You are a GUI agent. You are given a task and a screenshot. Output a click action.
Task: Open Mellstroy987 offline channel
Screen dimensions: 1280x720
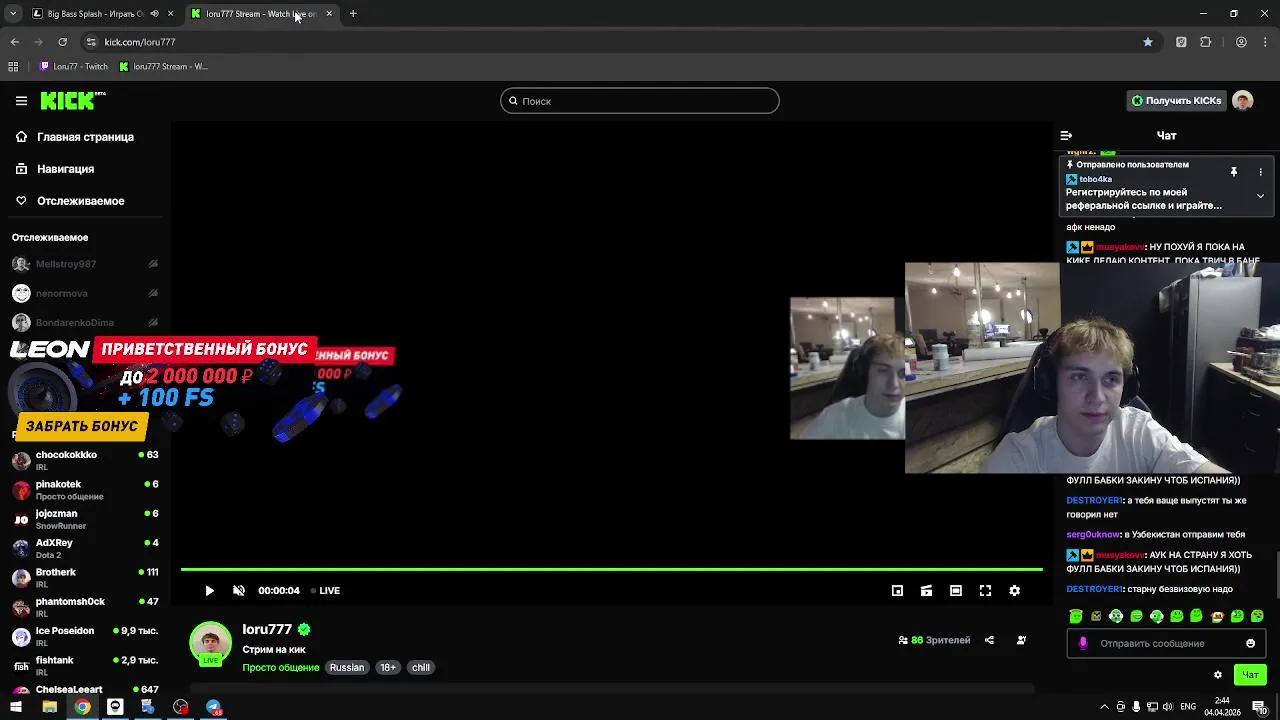(x=85, y=264)
